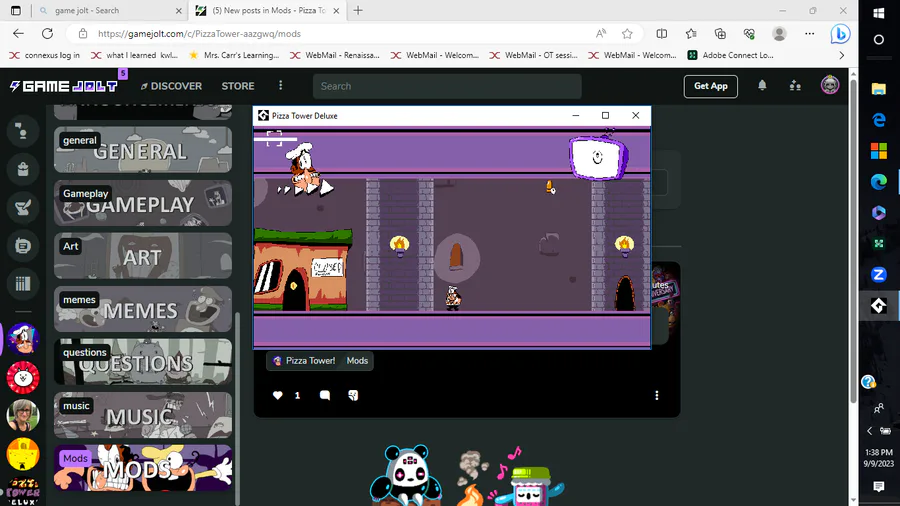Open Microsoft Store from the taskbar
This screenshot has height=506, width=900.
[x=879, y=151]
